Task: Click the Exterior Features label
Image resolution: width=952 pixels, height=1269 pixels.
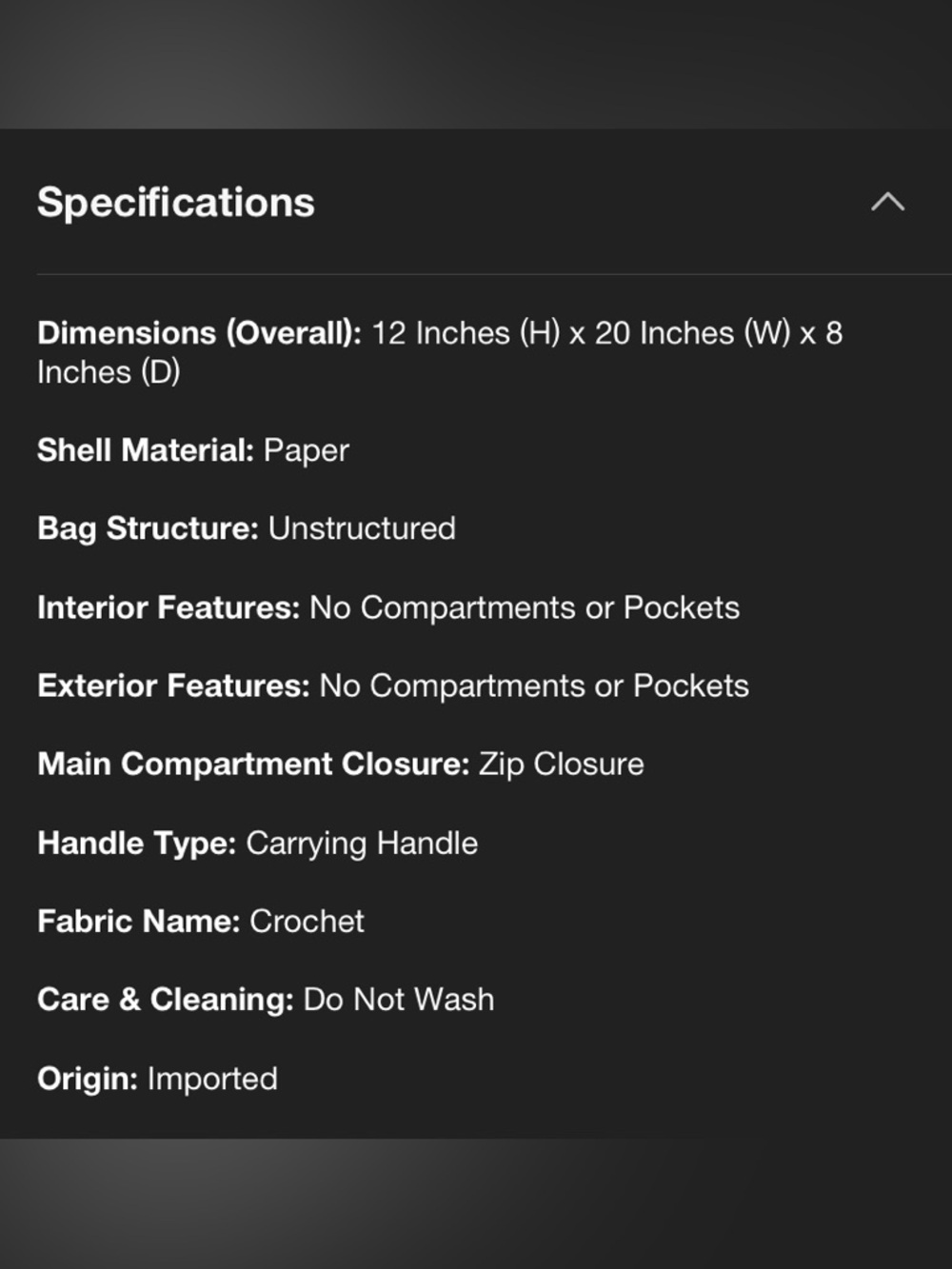Action: [173, 685]
